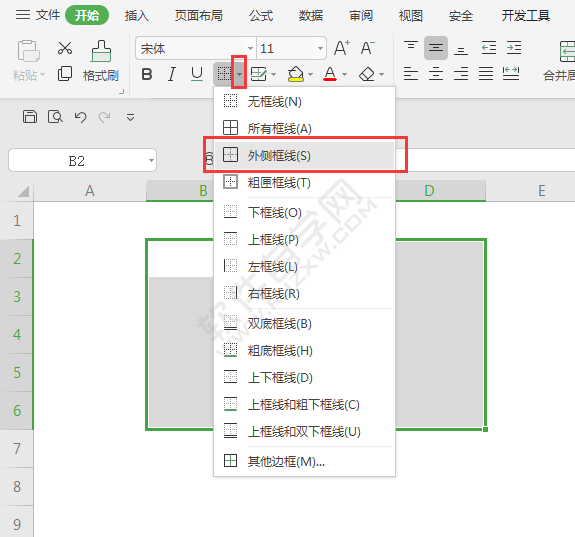
Task: Click the decrease indent icon
Action: (489, 48)
